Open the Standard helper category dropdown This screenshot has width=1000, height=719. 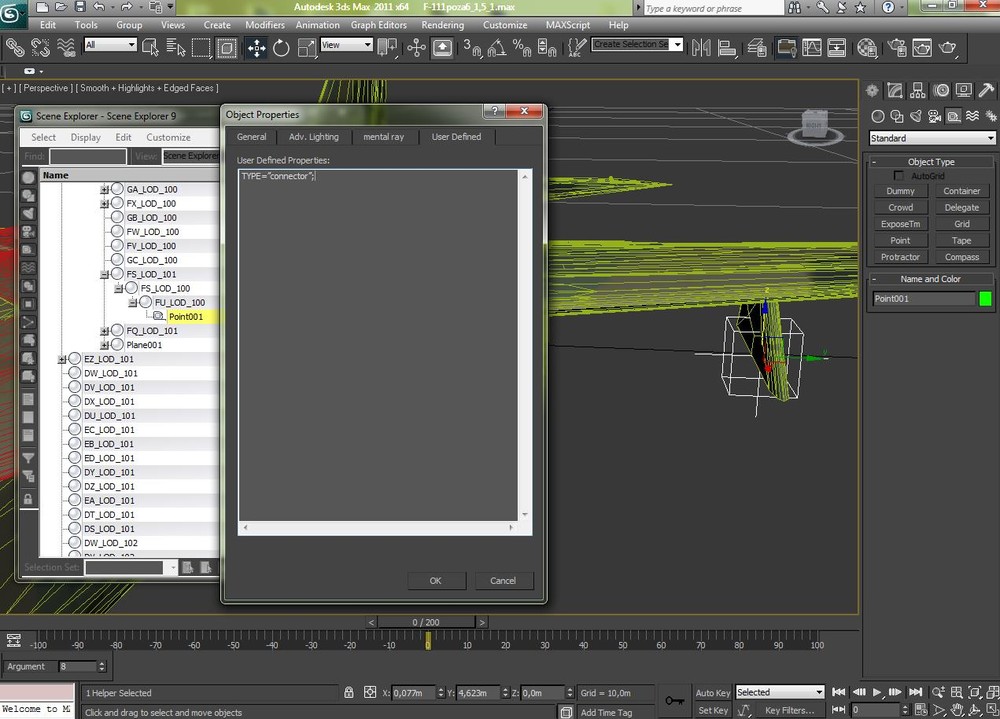point(932,138)
